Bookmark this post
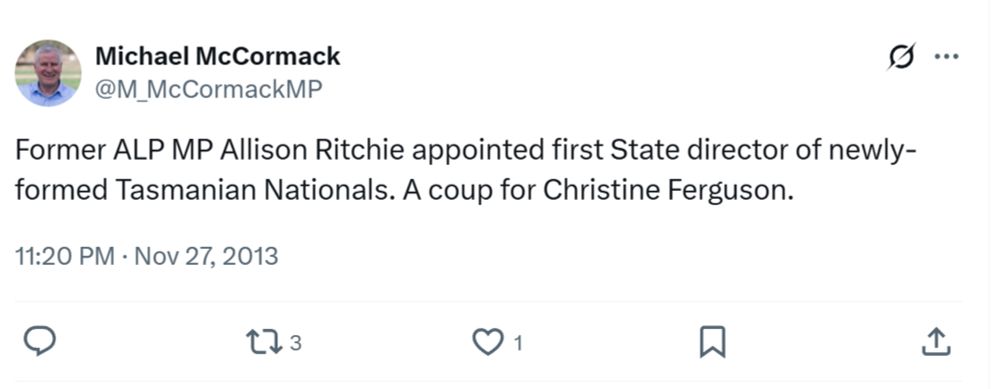Viewport: 1000px width, 389px height. [x=712, y=342]
